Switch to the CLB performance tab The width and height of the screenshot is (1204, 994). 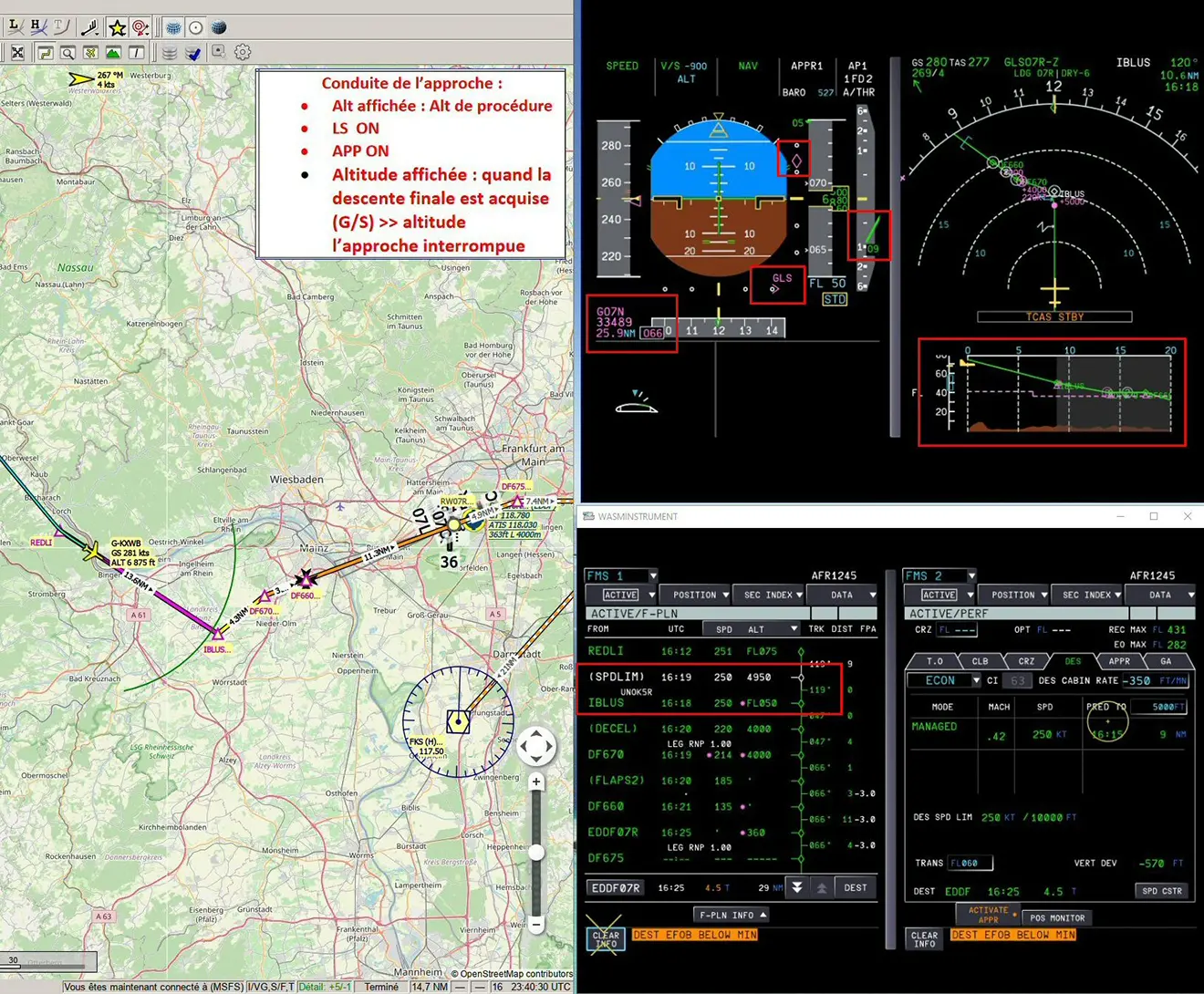click(x=981, y=661)
